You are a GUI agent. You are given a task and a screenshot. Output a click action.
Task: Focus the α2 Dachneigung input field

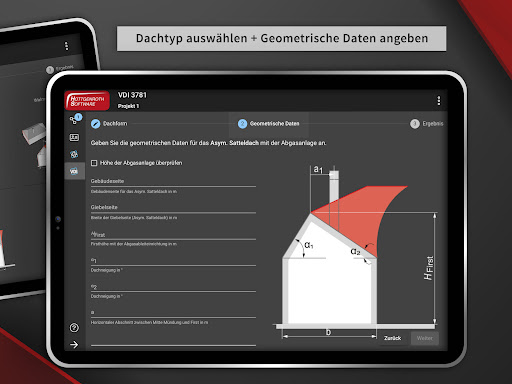tap(173, 287)
